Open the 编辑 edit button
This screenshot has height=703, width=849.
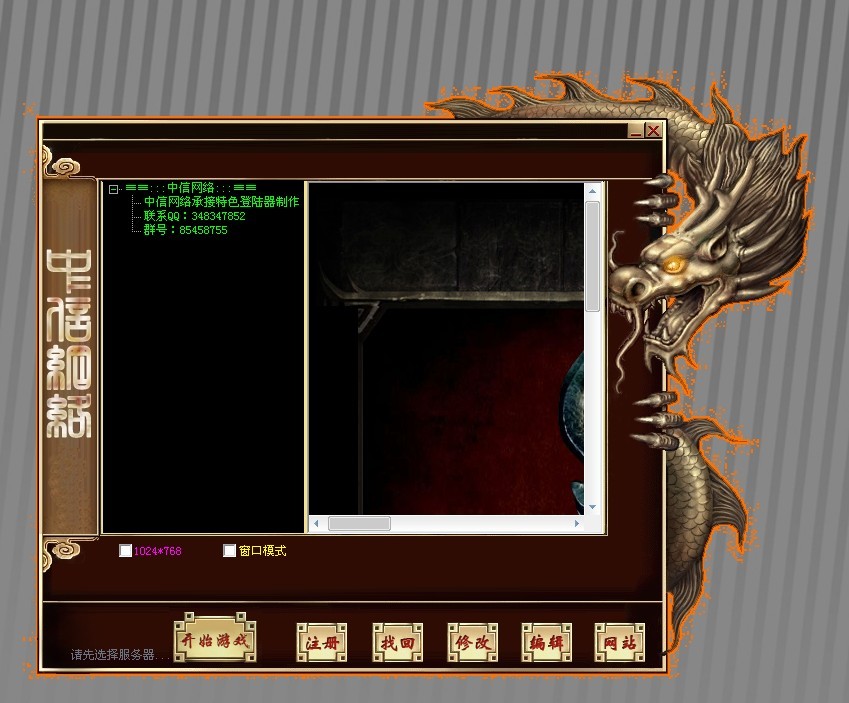[547, 642]
